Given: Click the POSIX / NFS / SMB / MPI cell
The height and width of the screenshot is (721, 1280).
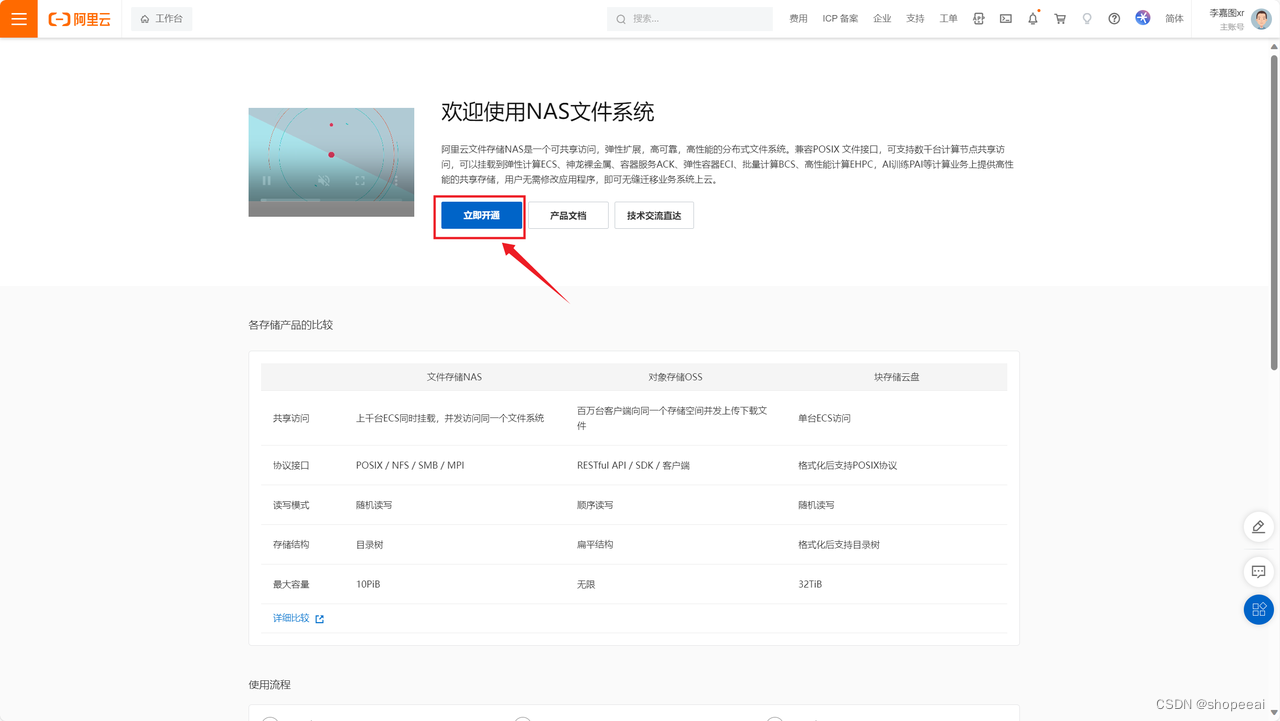Looking at the screenshot, I should (410, 466).
